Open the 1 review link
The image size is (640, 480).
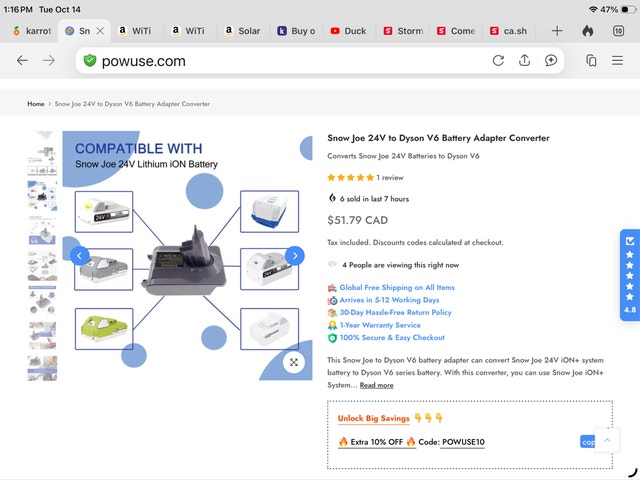coord(390,178)
